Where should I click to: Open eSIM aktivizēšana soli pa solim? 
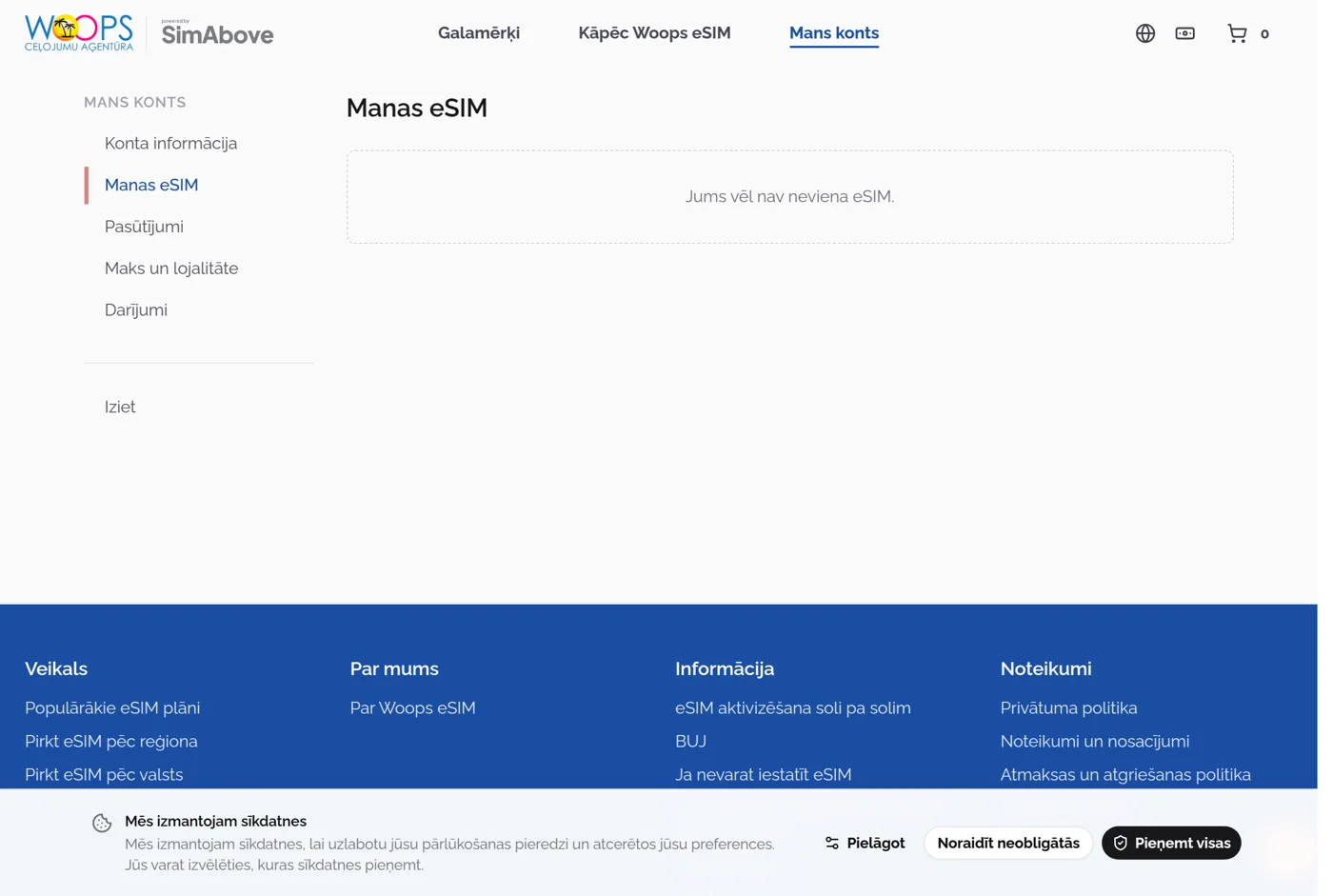[792, 707]
